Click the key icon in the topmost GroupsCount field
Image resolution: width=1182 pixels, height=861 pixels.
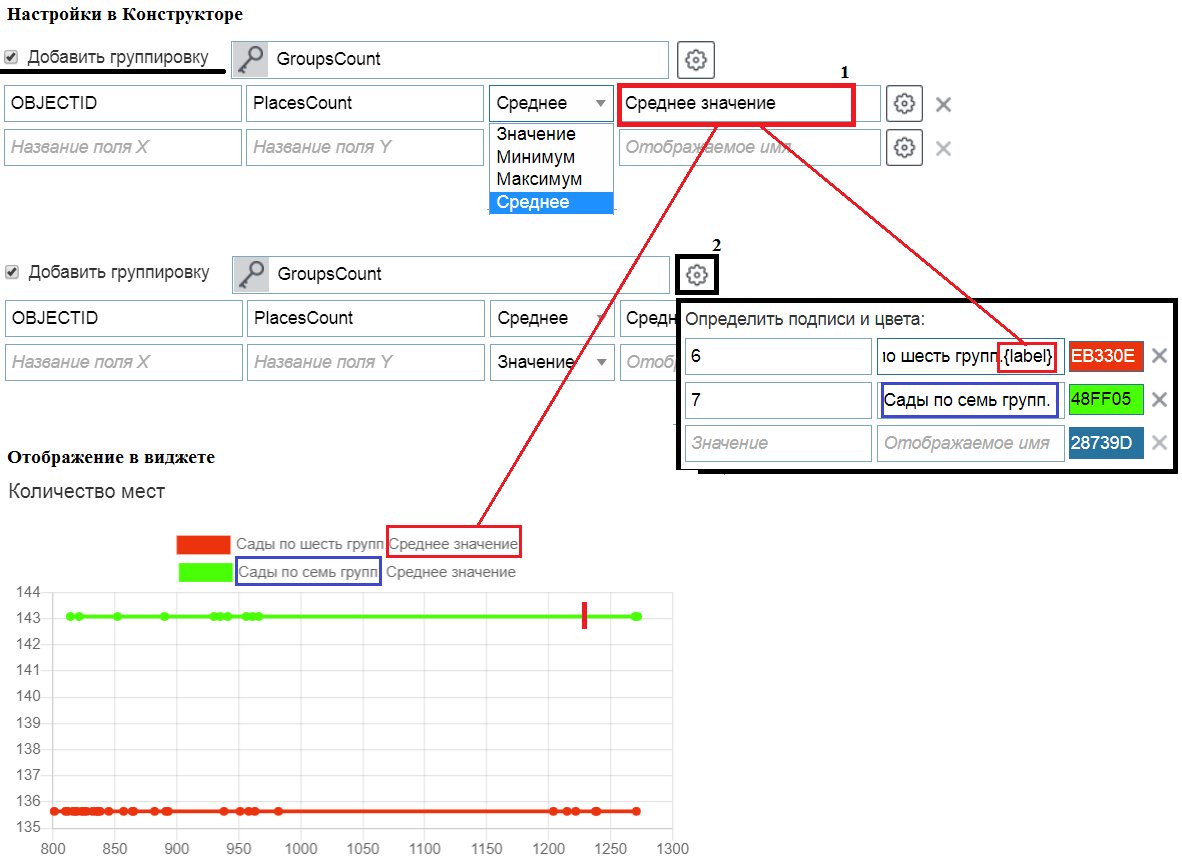[x=251, y=59]
